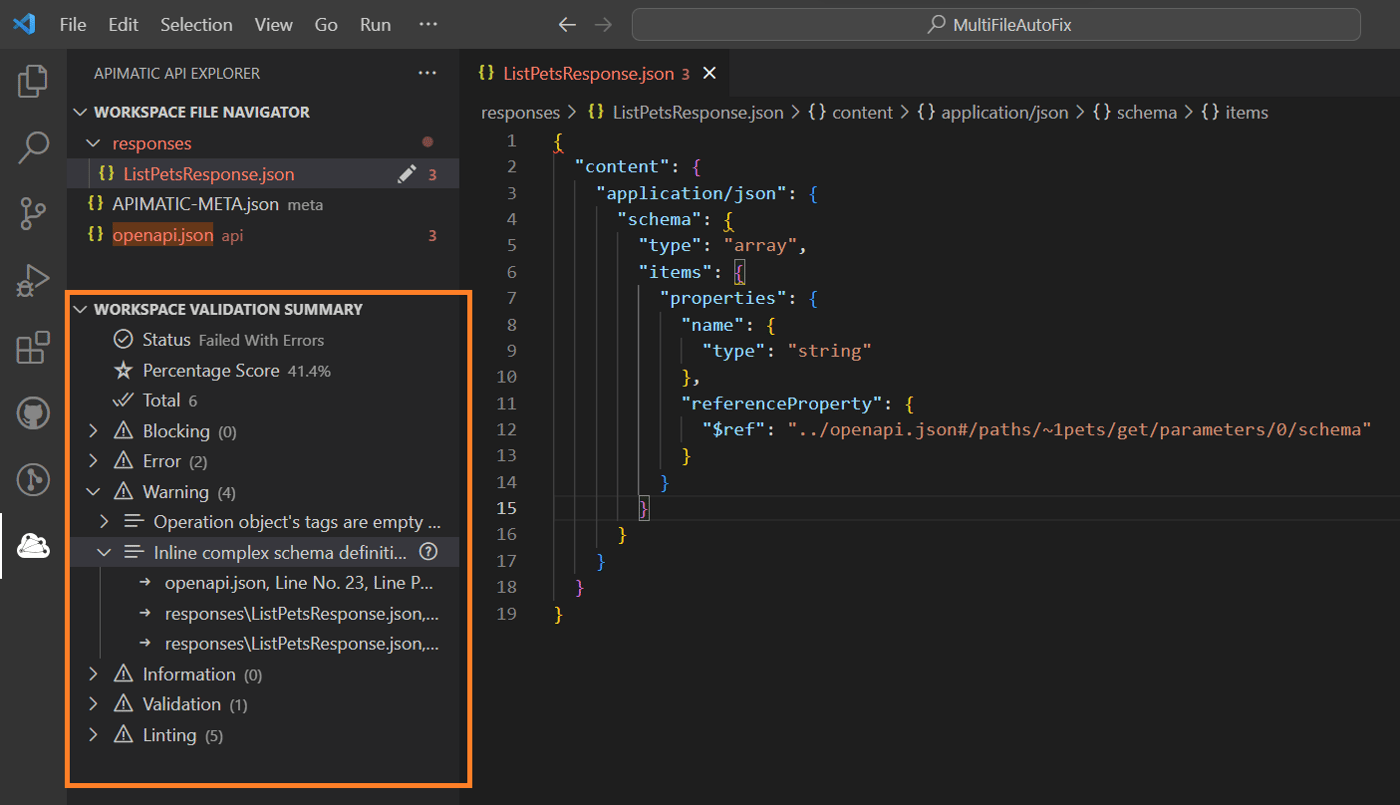The width and height of the screenshot is (1400, 805).
Task: Select the APIMatic cloud icon in activity bar
Action: pyautogui.click(x=33, y=546)
